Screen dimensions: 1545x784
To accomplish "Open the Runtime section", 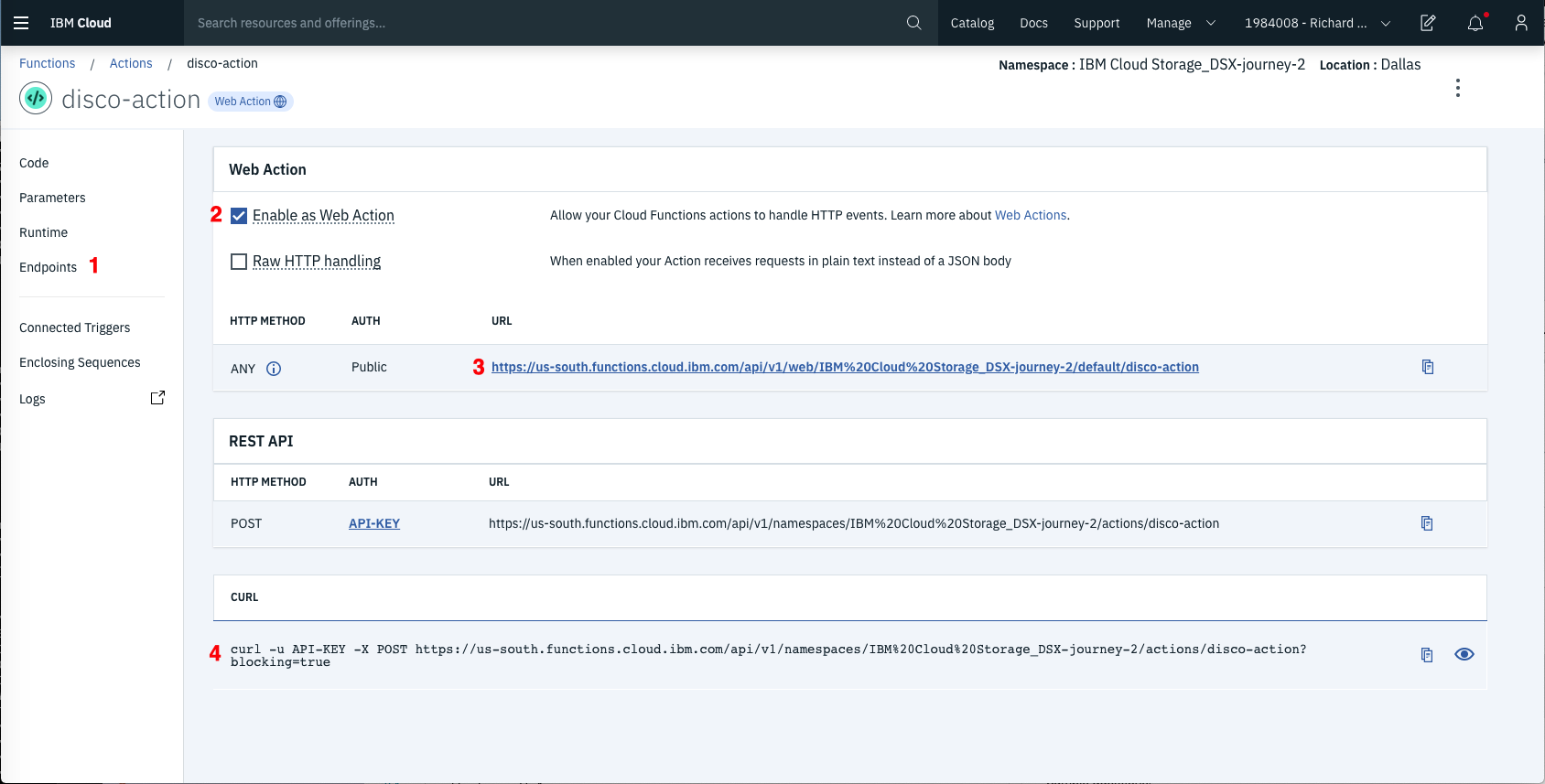I will pos(43,232).
